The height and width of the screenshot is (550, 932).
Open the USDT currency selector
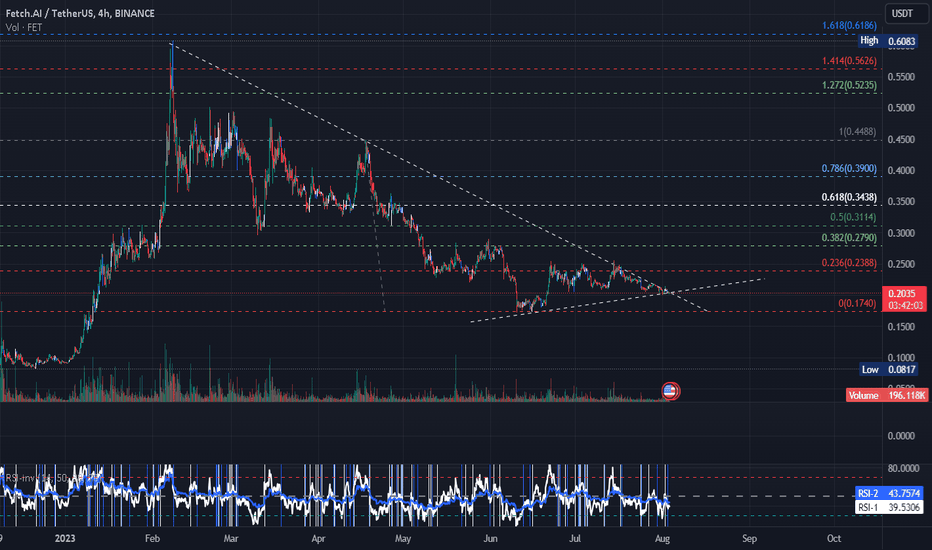[x=906, y=13]
